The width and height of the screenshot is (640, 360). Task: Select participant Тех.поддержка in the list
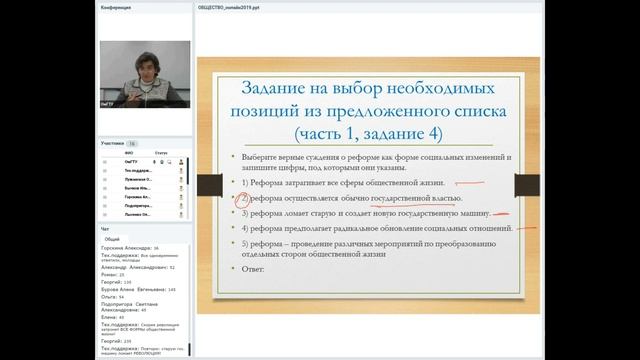[x=138, y=171]
